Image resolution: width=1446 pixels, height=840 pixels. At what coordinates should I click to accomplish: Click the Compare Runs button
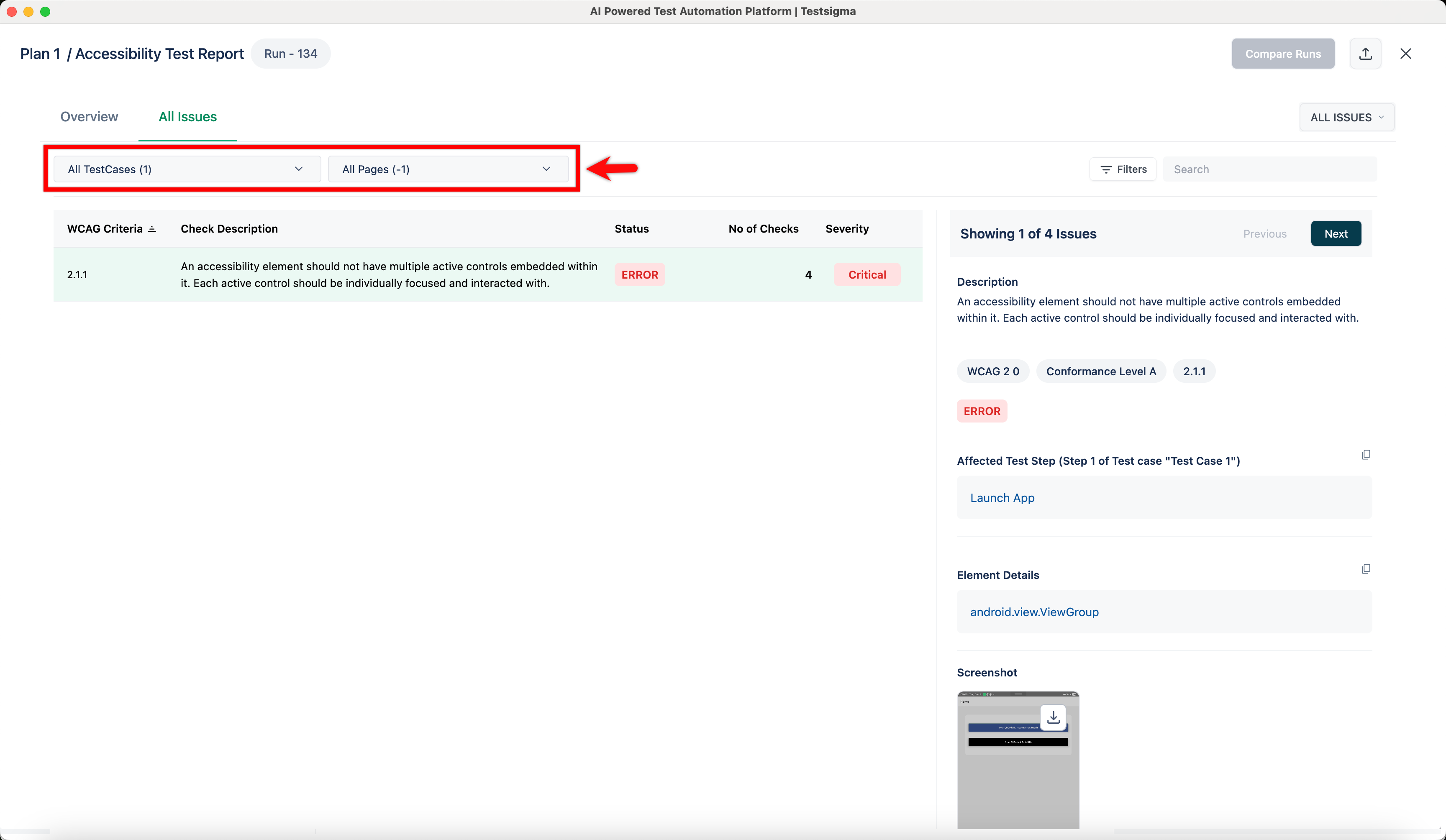(1282, 54)
